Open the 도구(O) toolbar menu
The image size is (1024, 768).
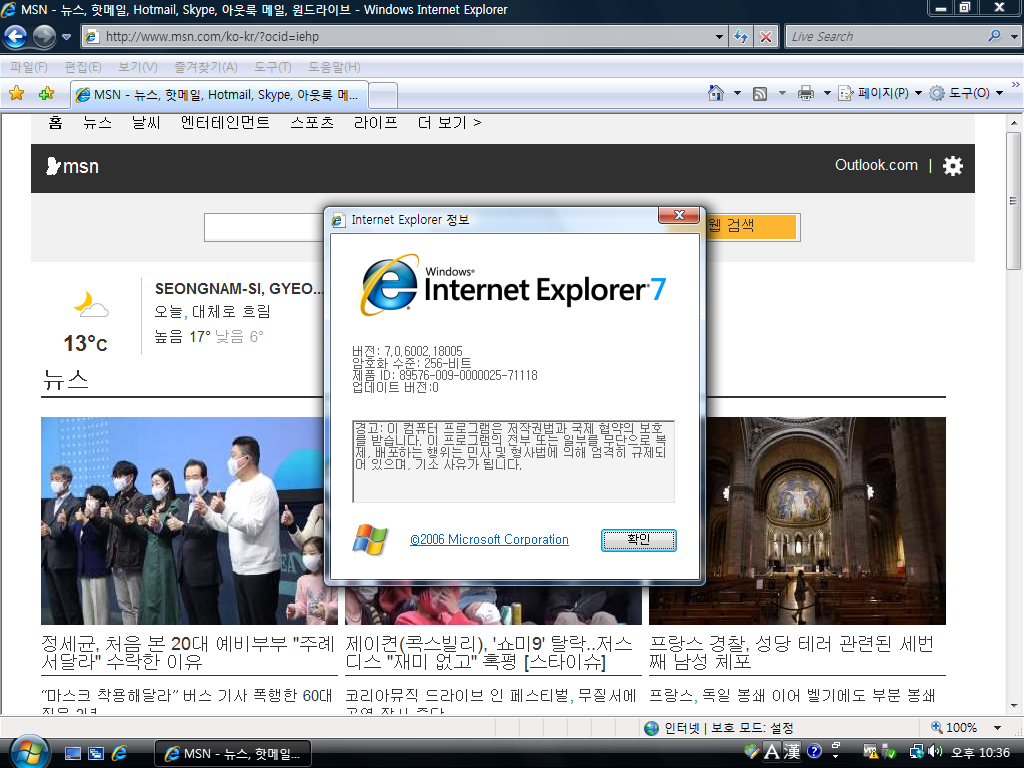point(967,93)
